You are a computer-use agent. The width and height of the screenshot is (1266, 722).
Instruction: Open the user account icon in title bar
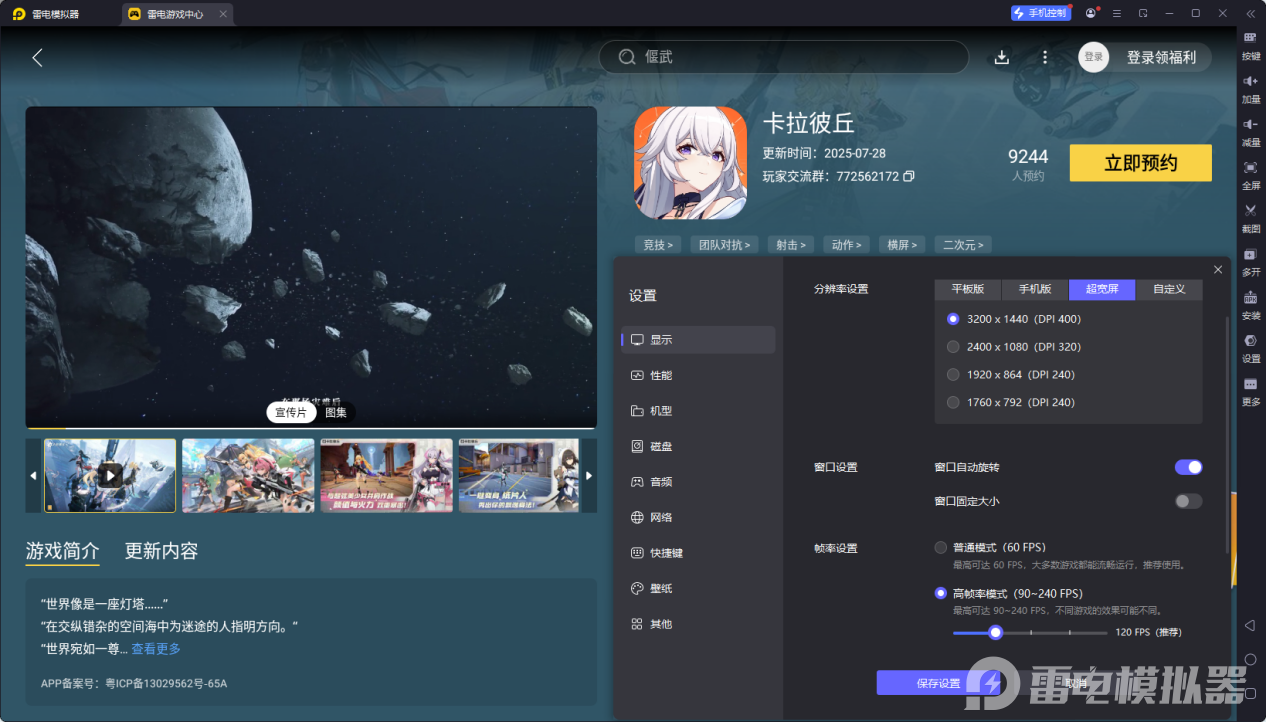point(1091,13)
